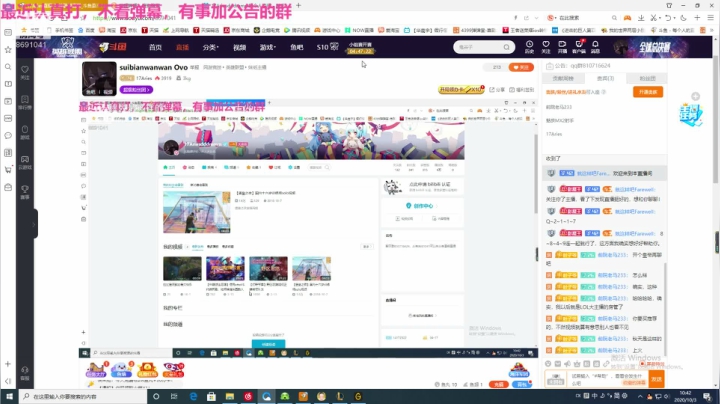720x404 pixels.
Task: Click the streamer avatar image
Action: pos(99,79)
